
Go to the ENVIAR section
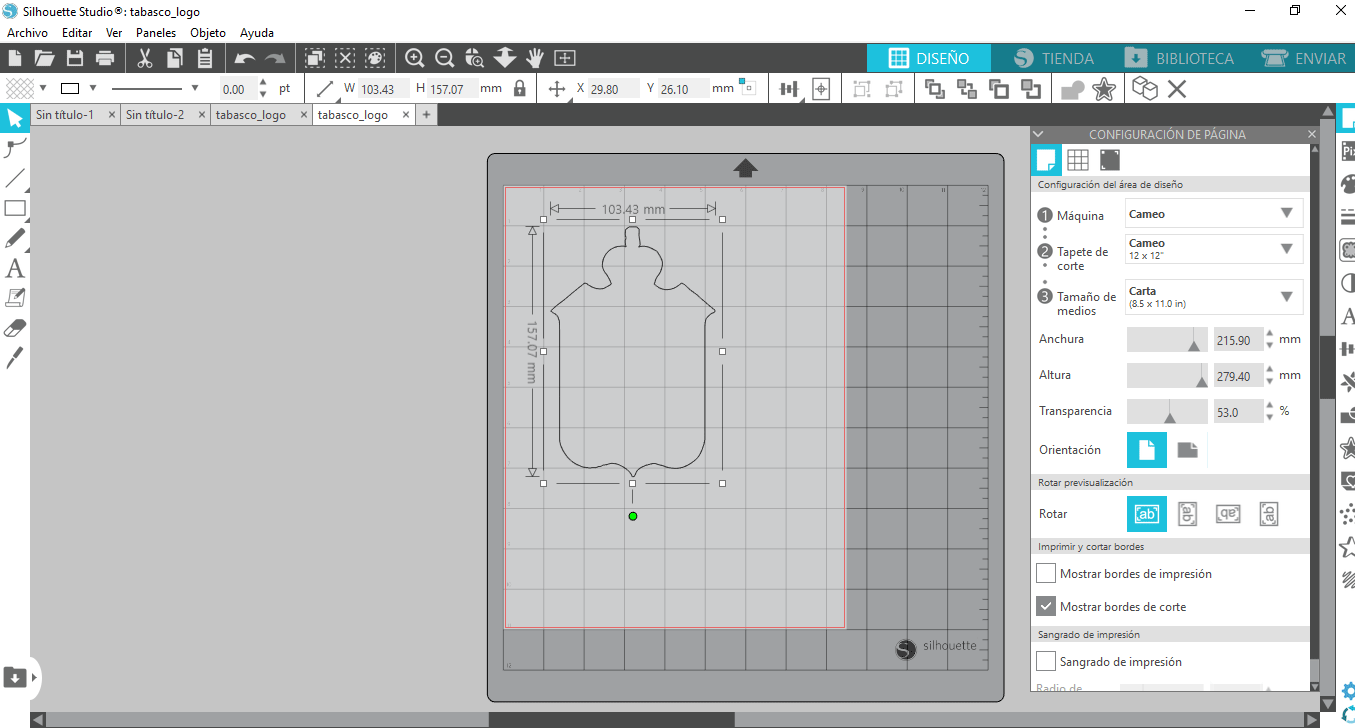[1304, 58]
